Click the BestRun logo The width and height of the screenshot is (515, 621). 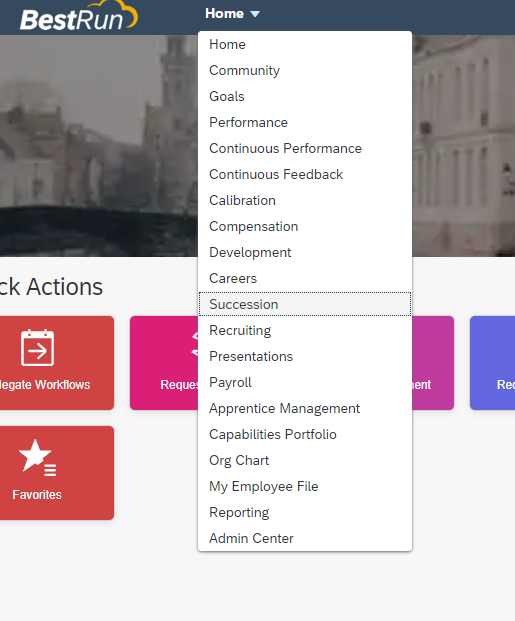point(78,16)
